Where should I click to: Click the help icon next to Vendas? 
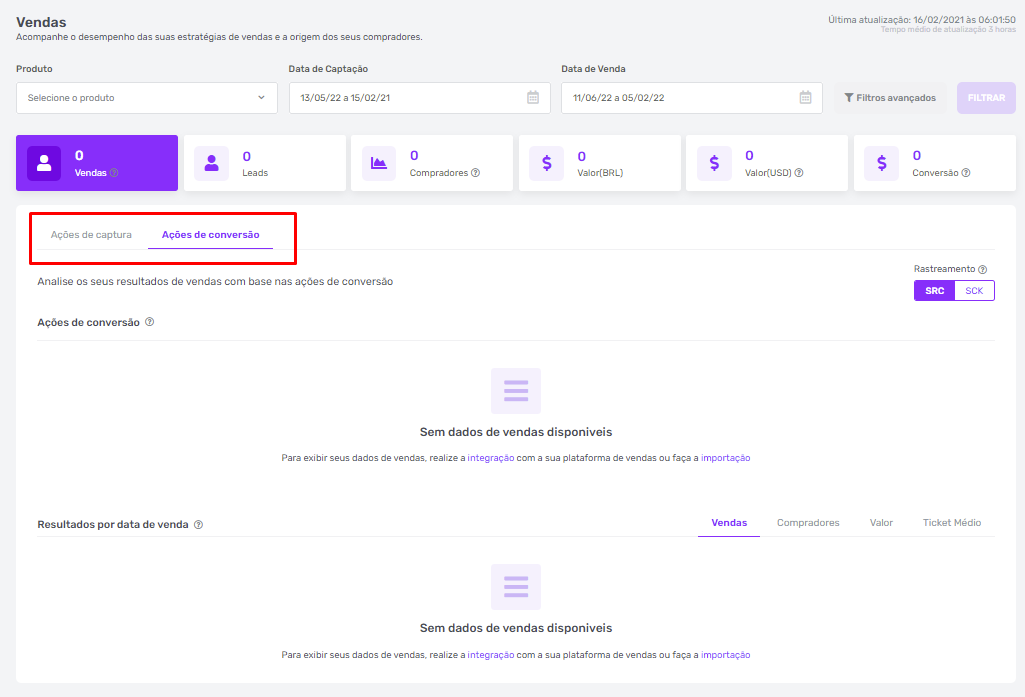click(x=114, y=173)
